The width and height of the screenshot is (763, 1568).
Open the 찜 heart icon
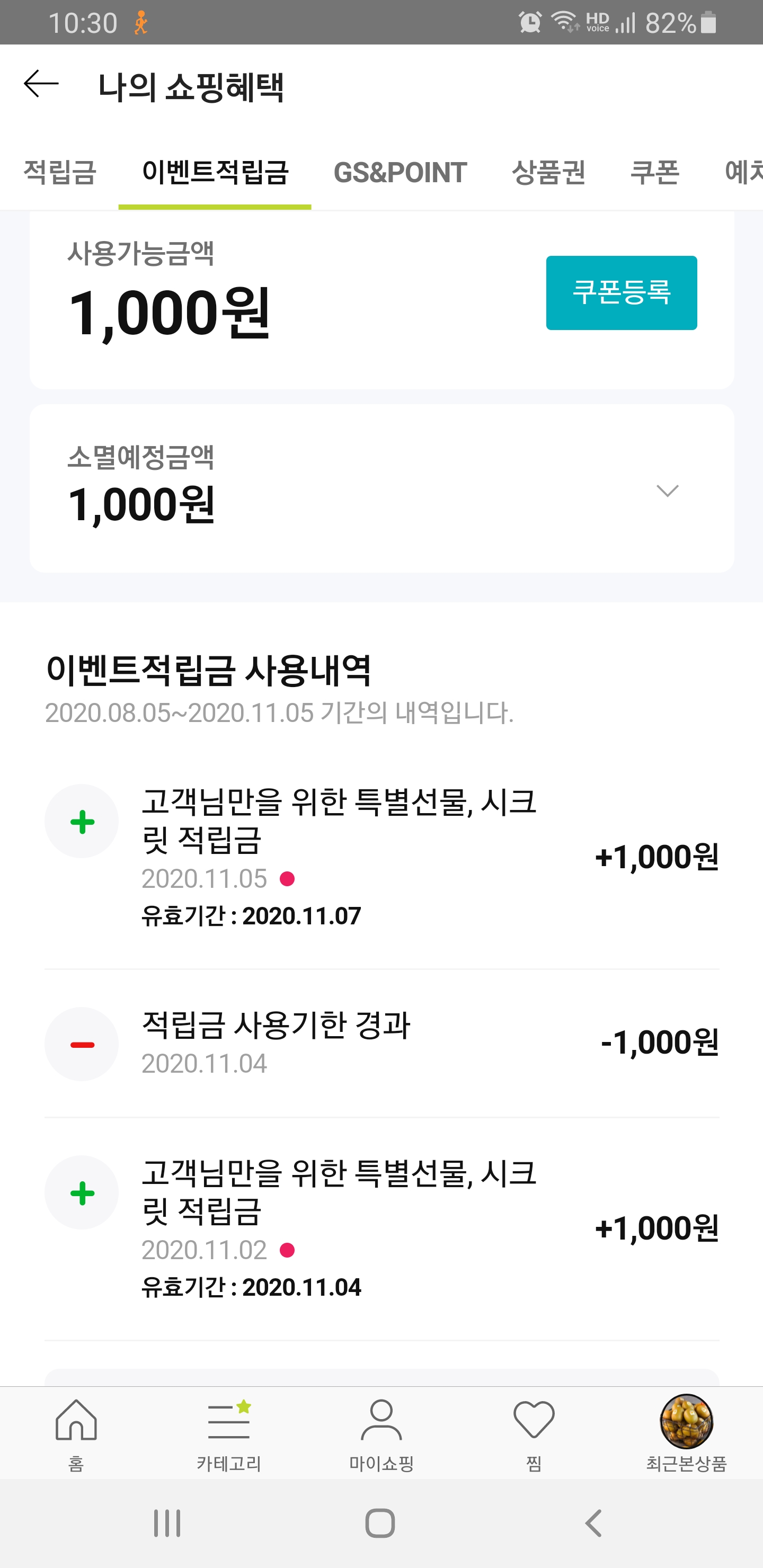534,1421
